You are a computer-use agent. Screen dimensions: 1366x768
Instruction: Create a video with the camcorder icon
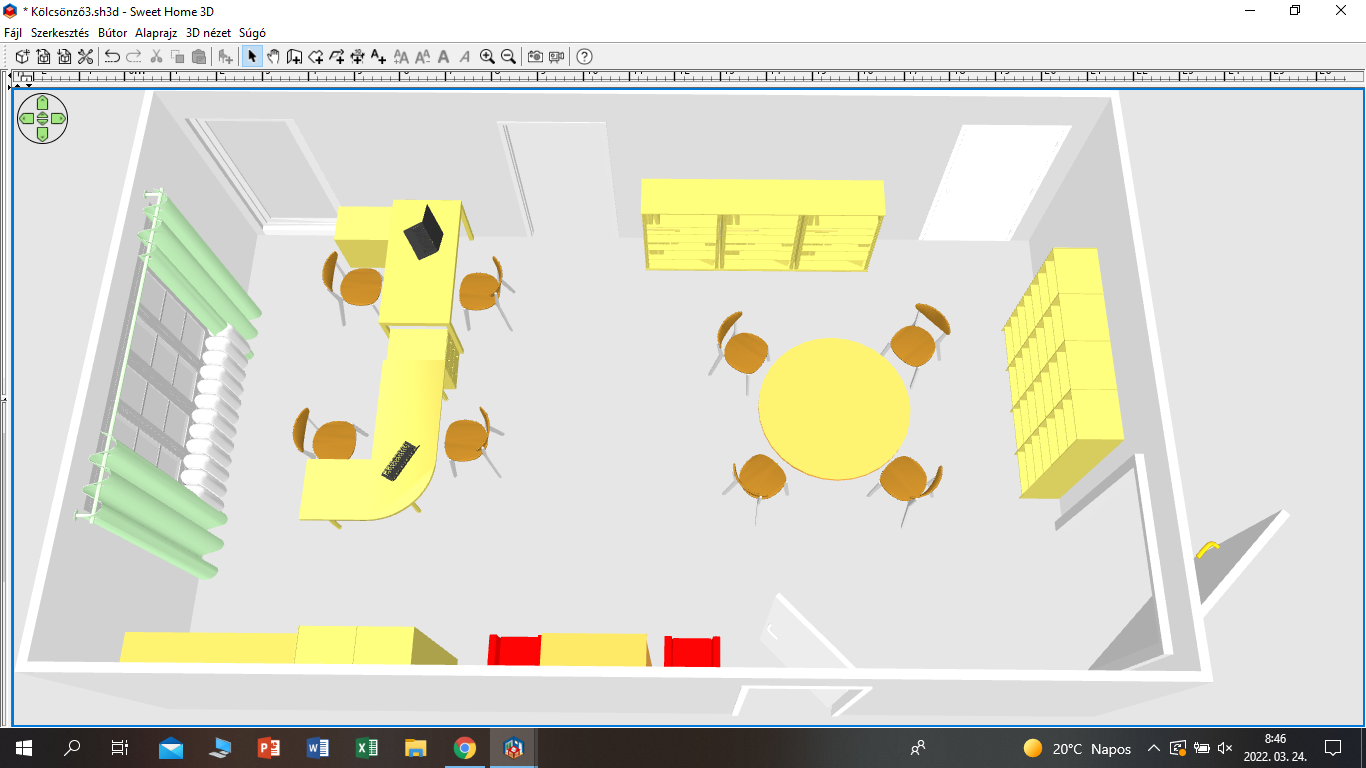pos(556,57)
